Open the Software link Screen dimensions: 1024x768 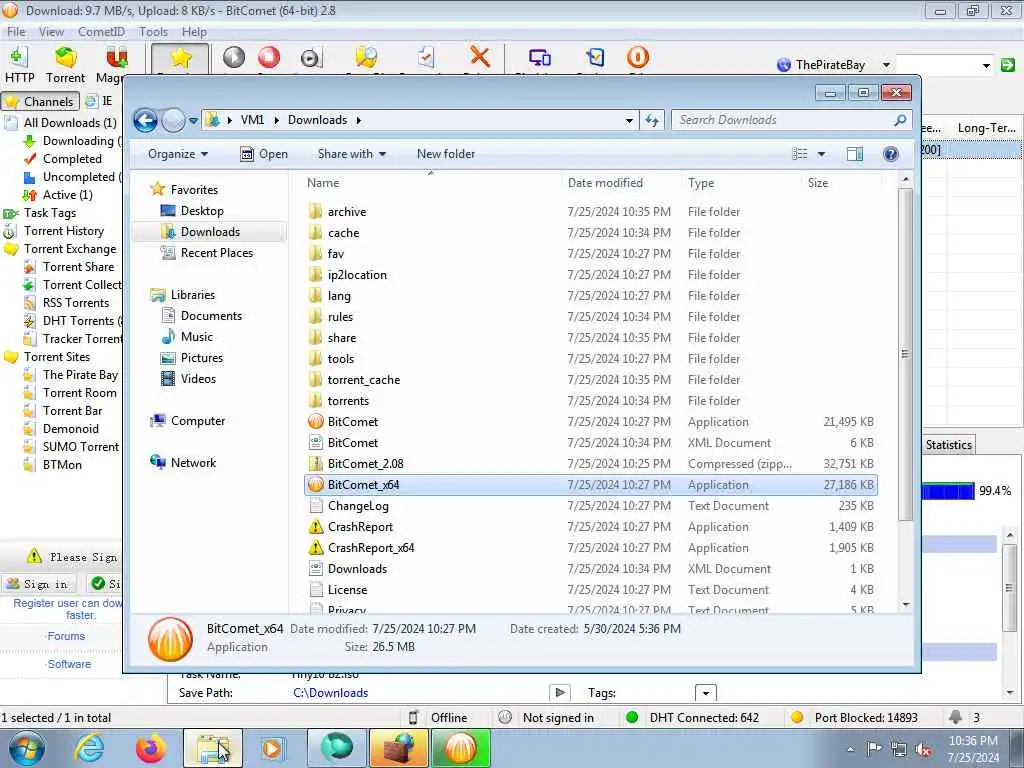click(69, 664)
